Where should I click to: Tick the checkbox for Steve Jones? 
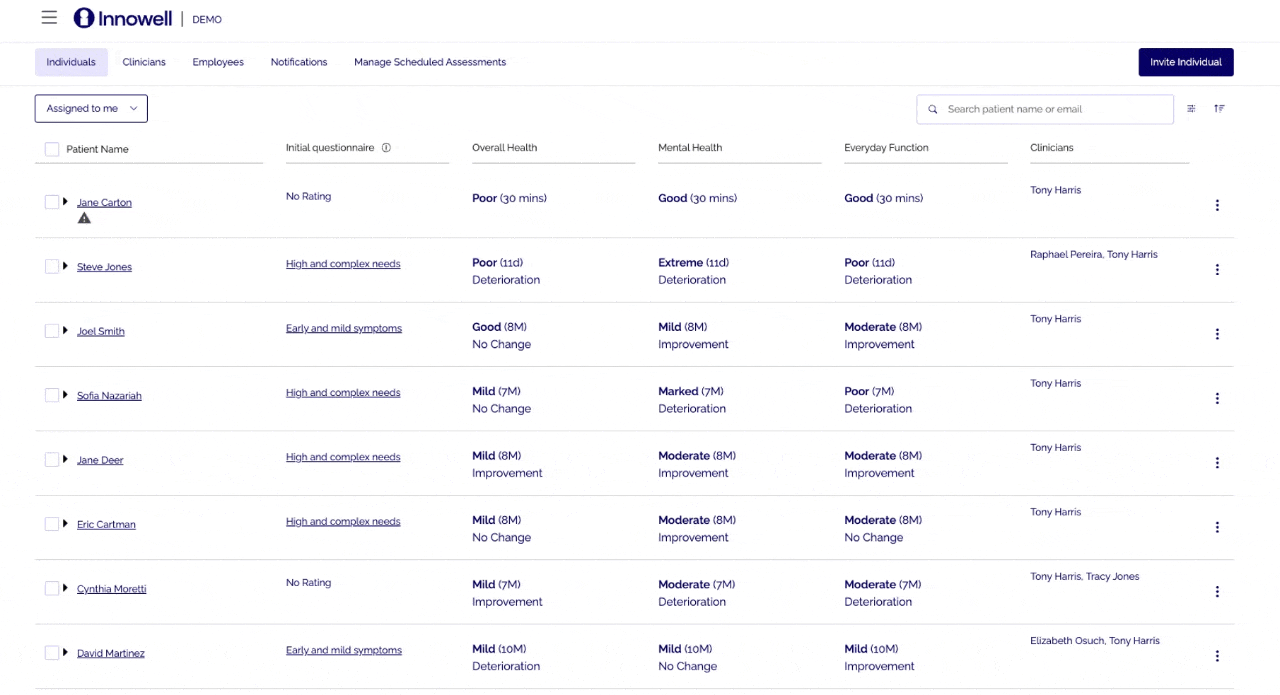52,266
